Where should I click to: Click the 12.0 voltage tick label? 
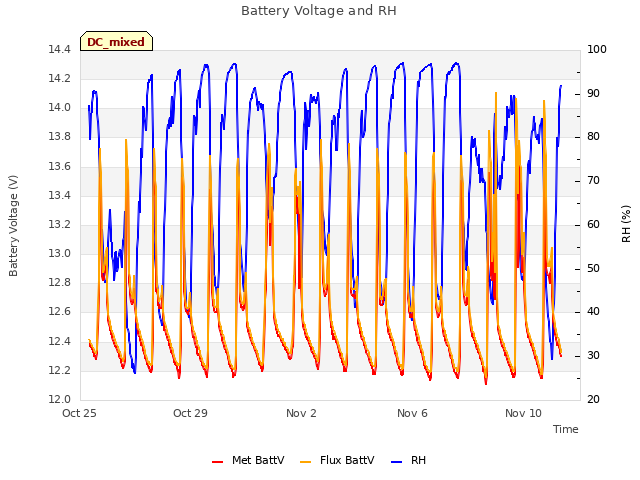tap(60, 400)
